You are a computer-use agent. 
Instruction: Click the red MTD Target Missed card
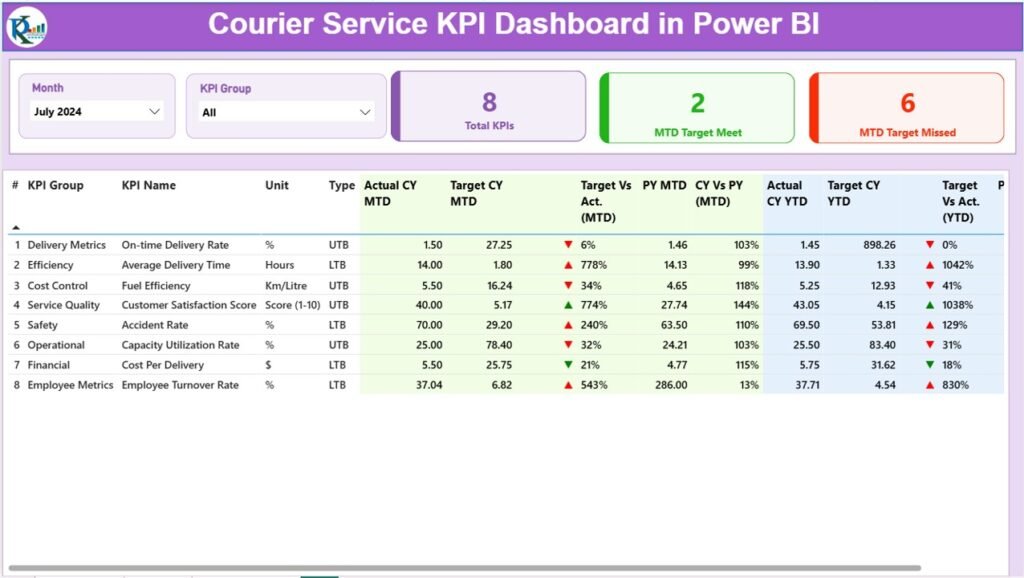click(x=905, y=107)
